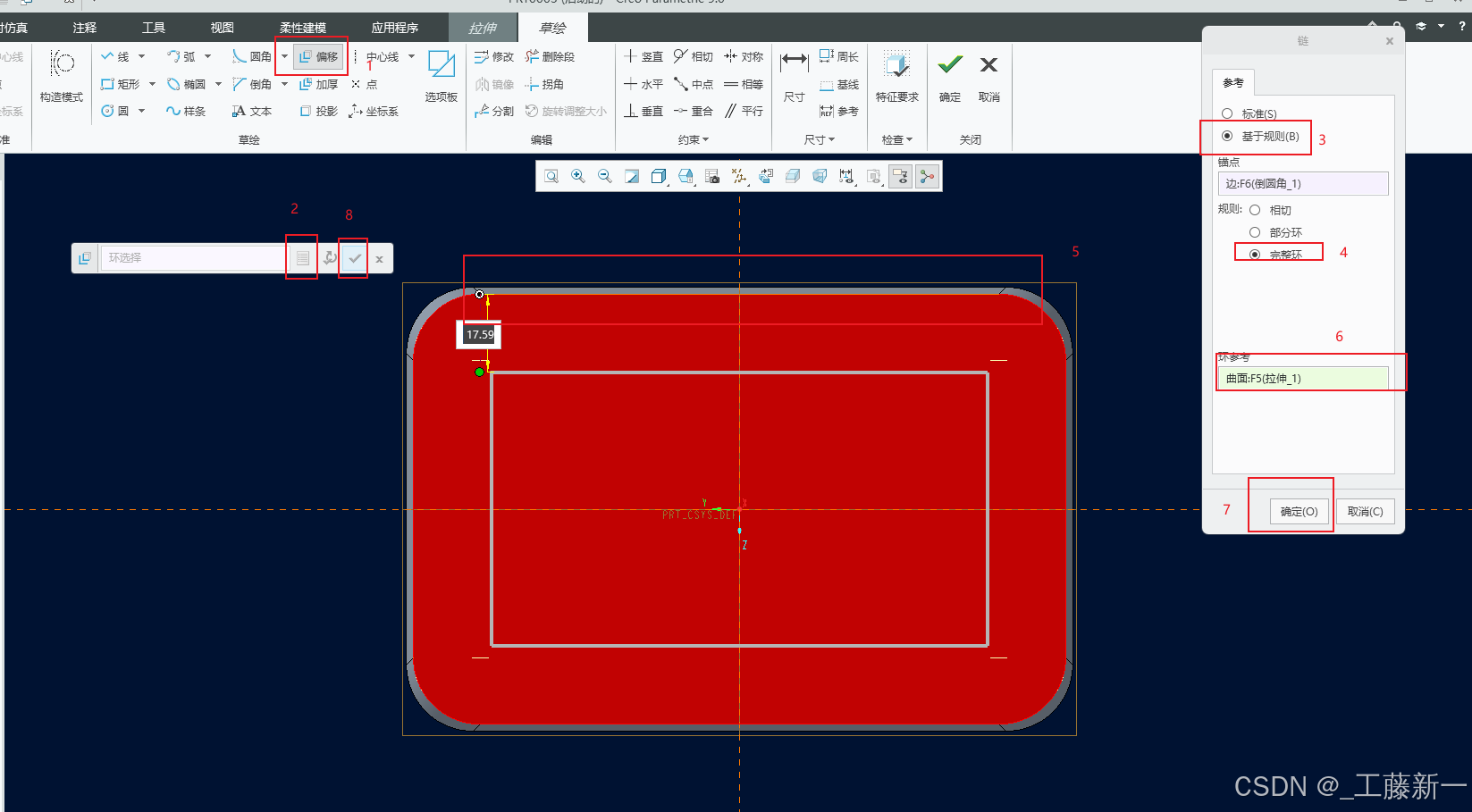Open the 矩形 tool dropdown arrow
The width and height of the screenshot is (1472, 812).
click(152, 84)
